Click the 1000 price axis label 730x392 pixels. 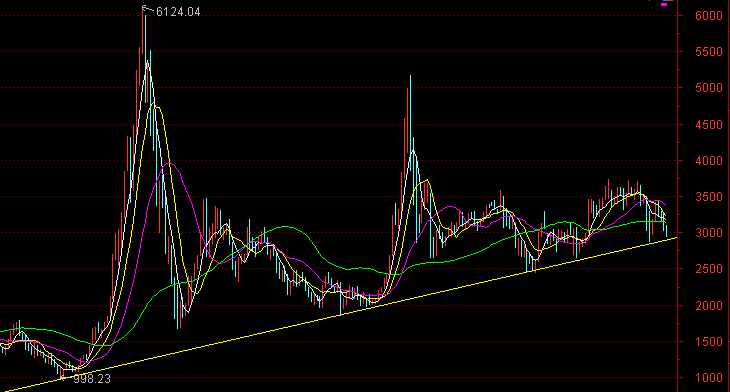709,378
